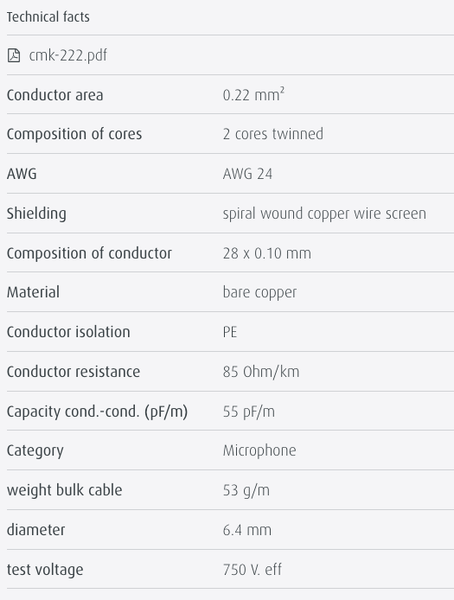Click the Capacity cond.-cond. (pF/m) label

[97, 412]
